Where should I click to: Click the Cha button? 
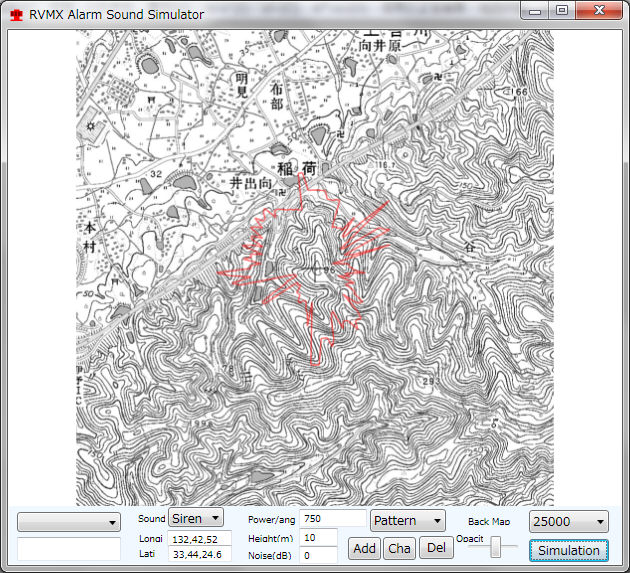pyautogui.click(x=399, y=548)
